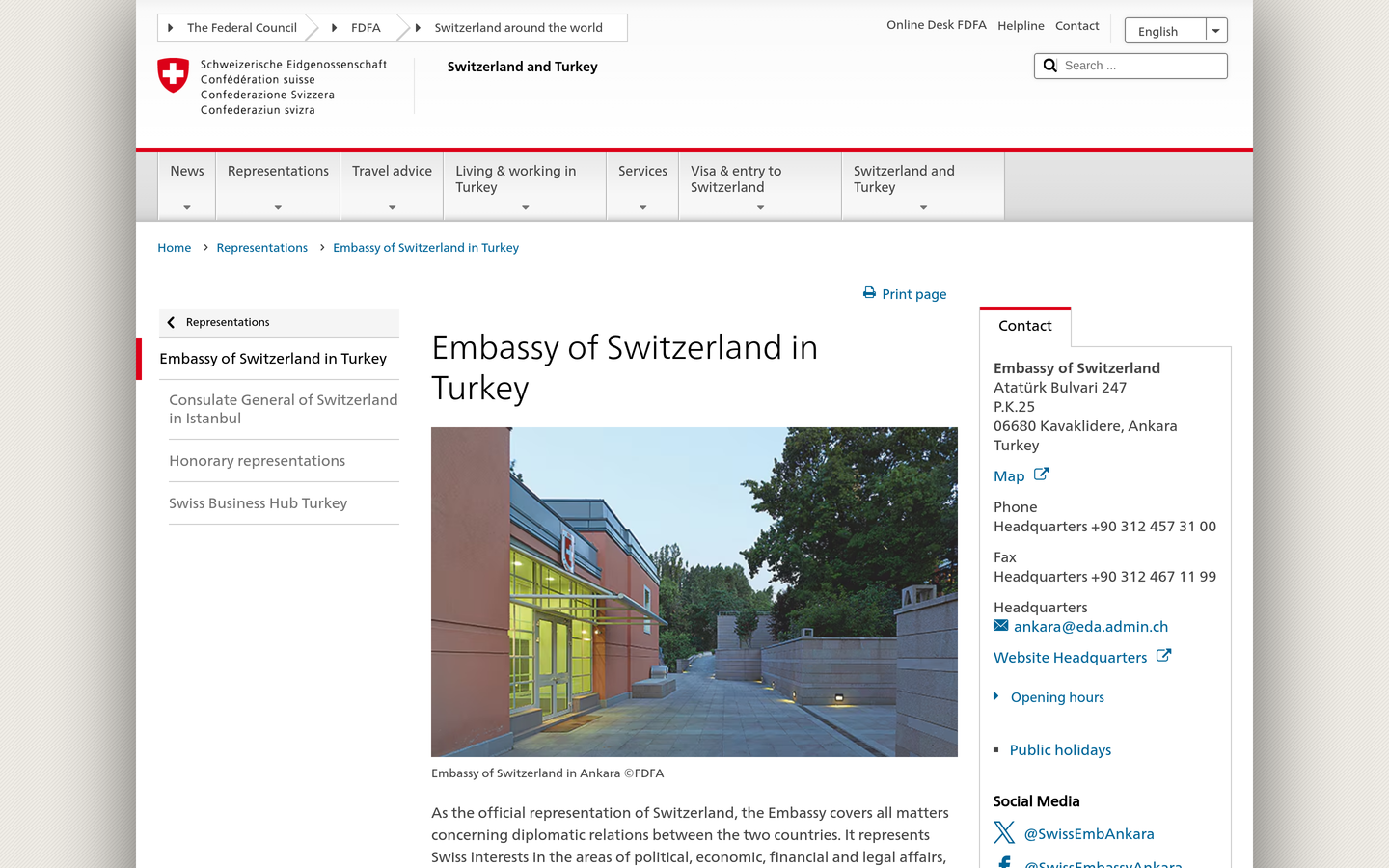1389x868 pixels.
Task: Expand the Representations navigation menu
Action: [278, 186]
